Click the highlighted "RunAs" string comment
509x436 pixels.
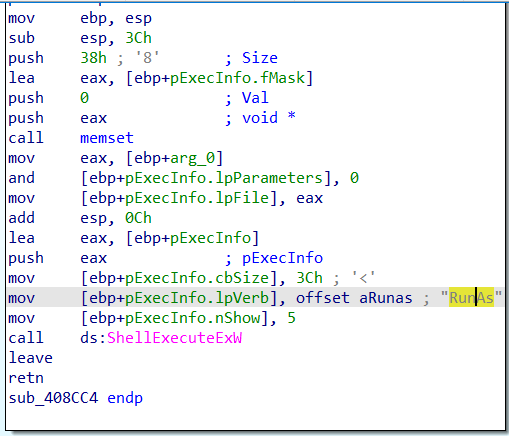[471, 298]
